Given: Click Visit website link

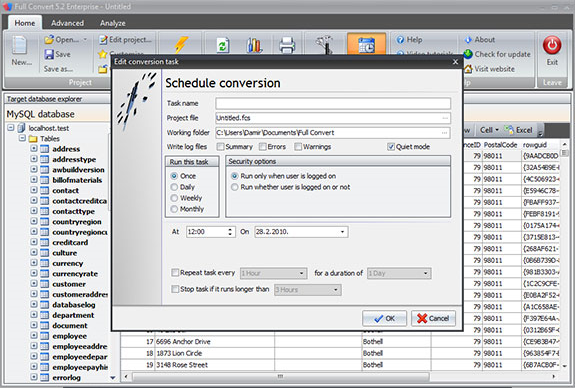Looking at the screenshot, I should tap(489, 69).
